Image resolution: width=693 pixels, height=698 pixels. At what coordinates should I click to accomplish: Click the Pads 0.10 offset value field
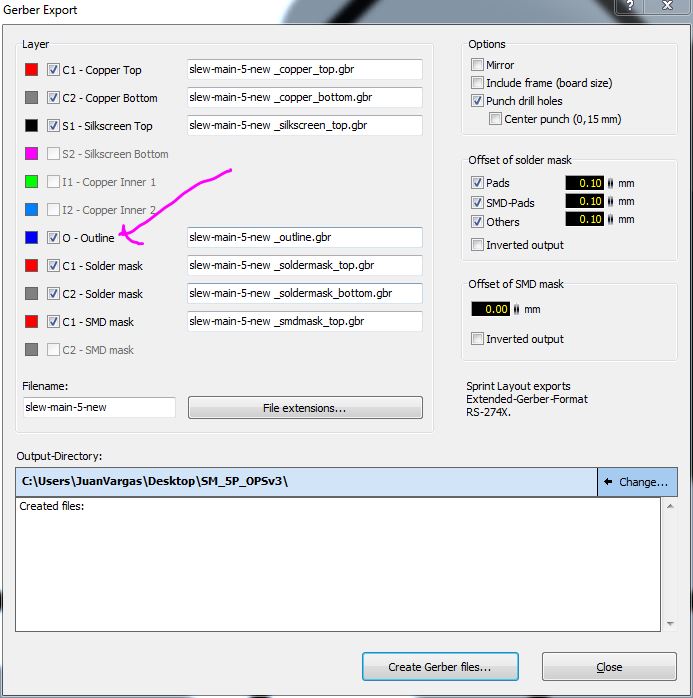click(x=584, y=183)
